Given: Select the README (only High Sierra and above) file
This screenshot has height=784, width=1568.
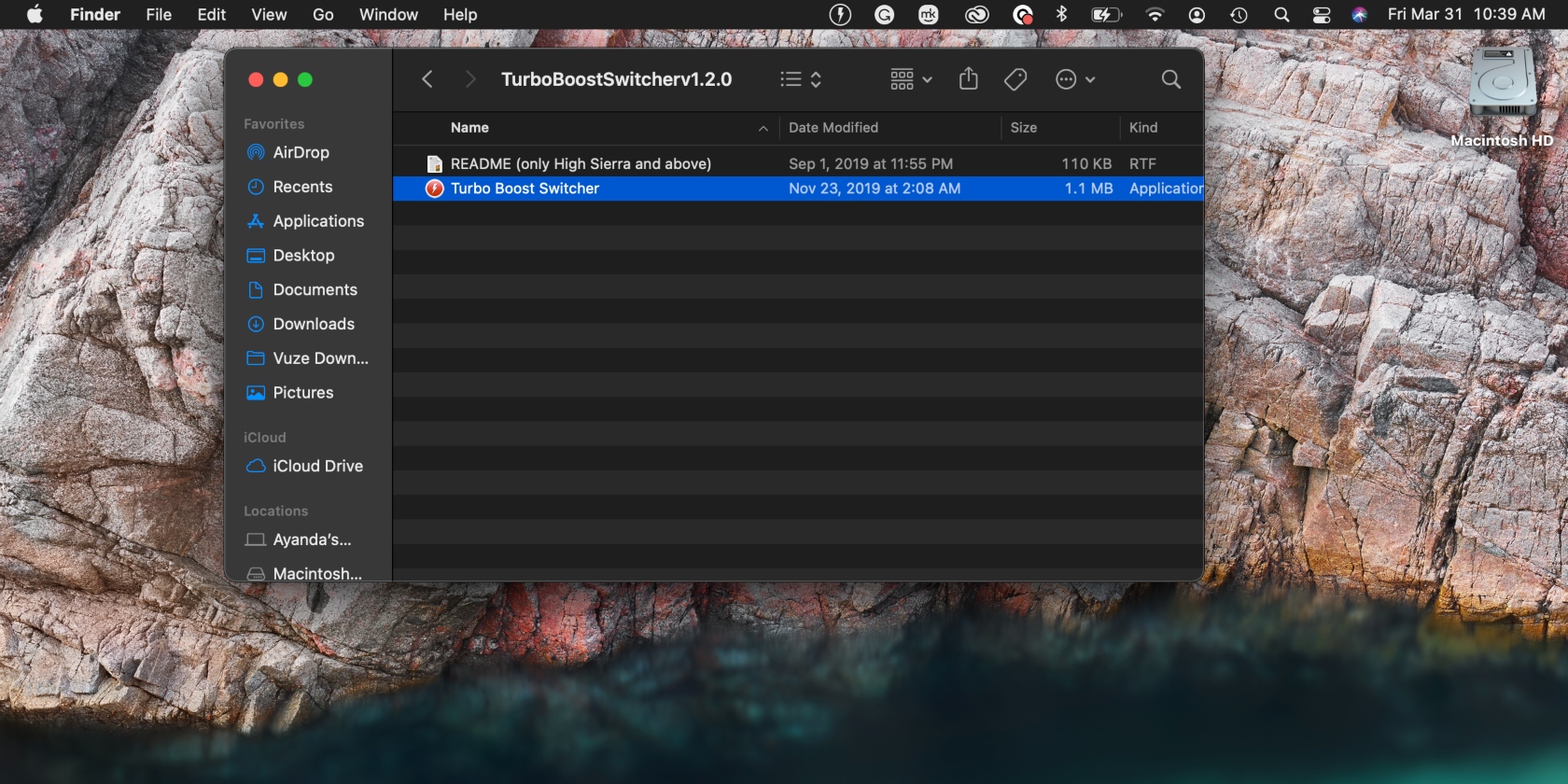Looking at the screenshot, I should point(798,163).
